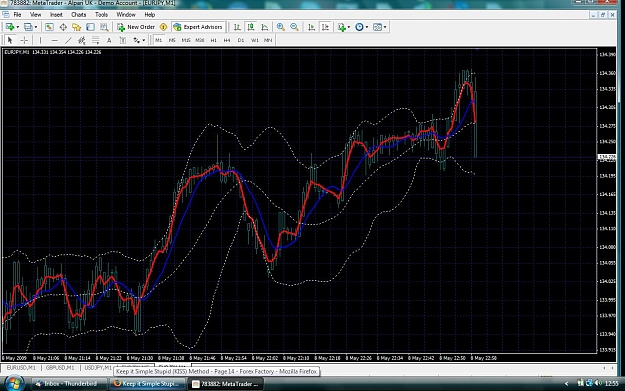Viewport: 625px width, 391px height.
Task: Click the volume icon in system tray
Action: (x=598, y=383)
